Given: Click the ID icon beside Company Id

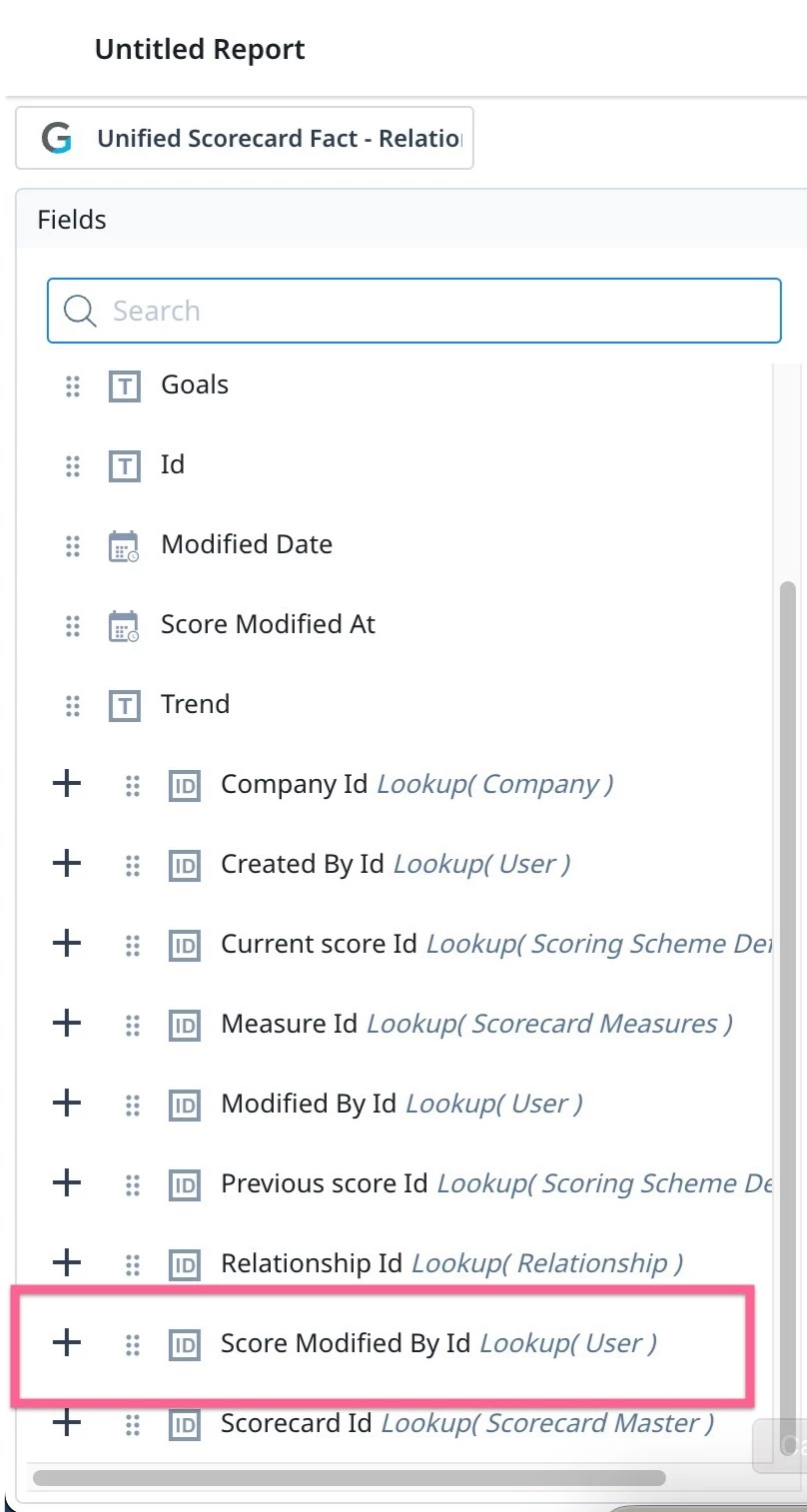Looking at the screenshot, I should [x=184, y=785].
